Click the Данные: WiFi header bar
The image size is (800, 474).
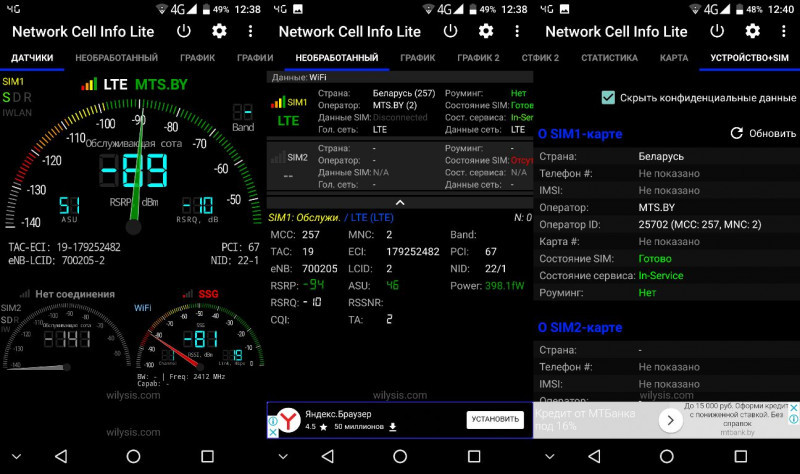pos(400,77)
